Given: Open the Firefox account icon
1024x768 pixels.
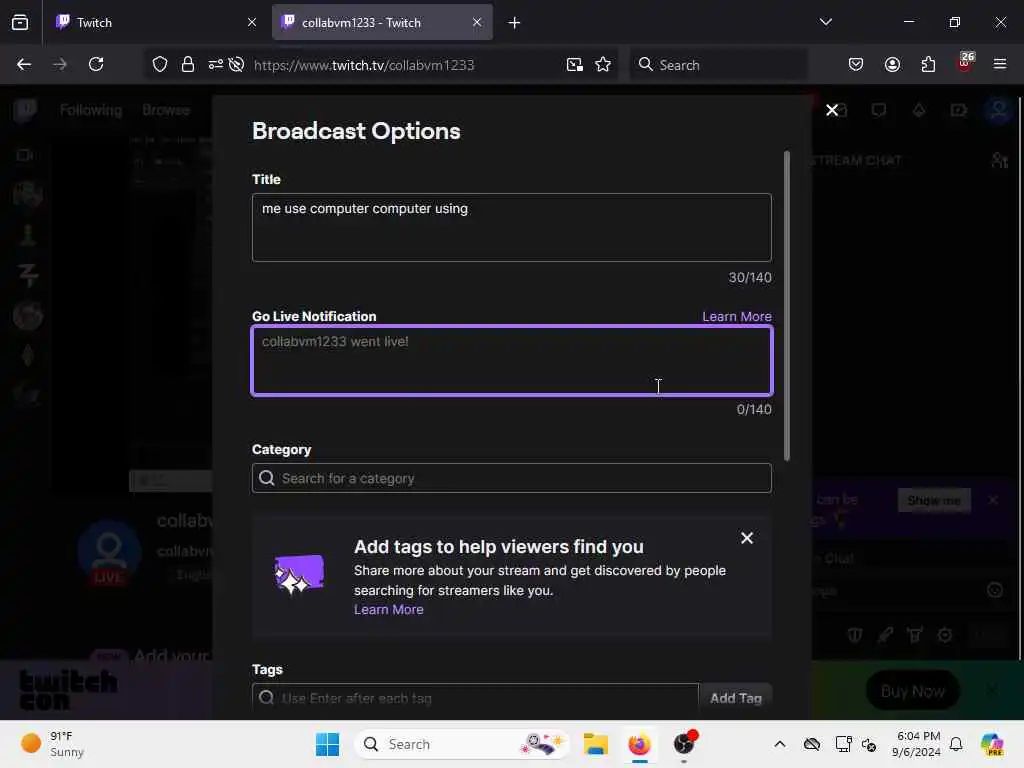Looking at the screenshot, I should tap(892, 64).
